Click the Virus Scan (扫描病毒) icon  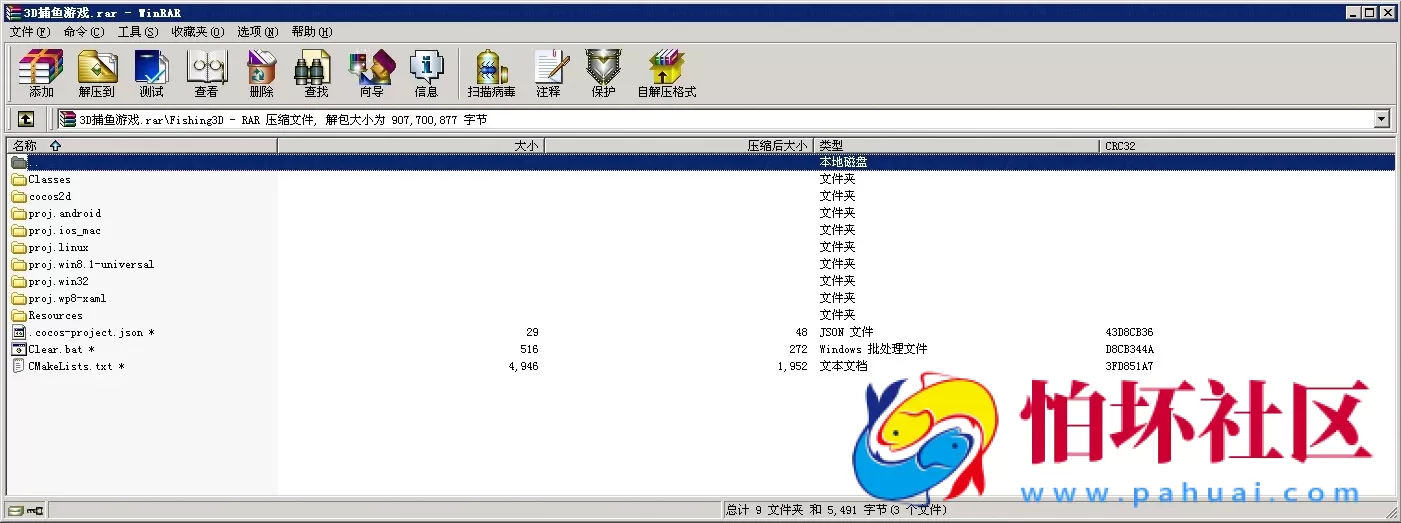(492, 73)
